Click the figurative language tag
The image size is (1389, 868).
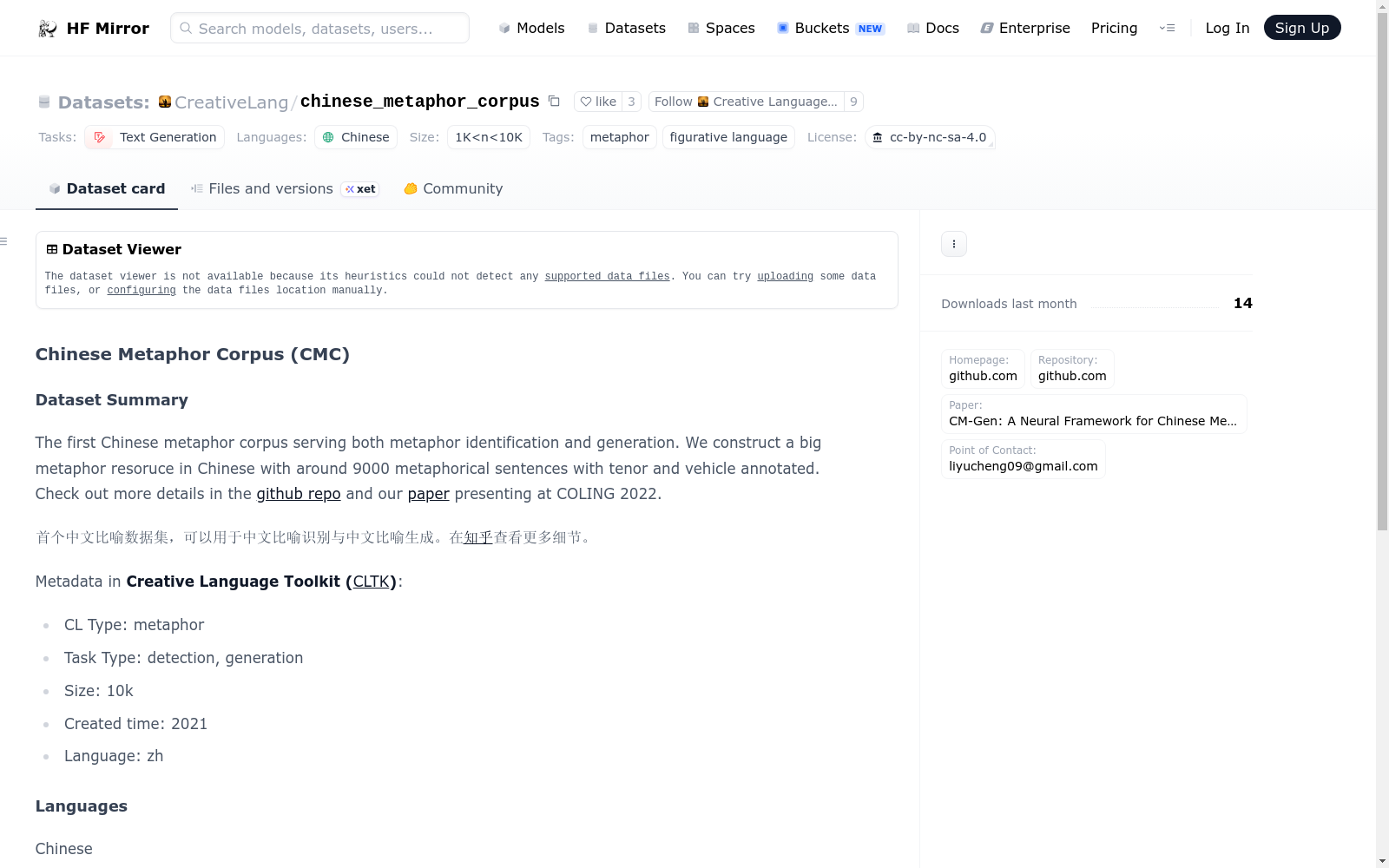728,137
